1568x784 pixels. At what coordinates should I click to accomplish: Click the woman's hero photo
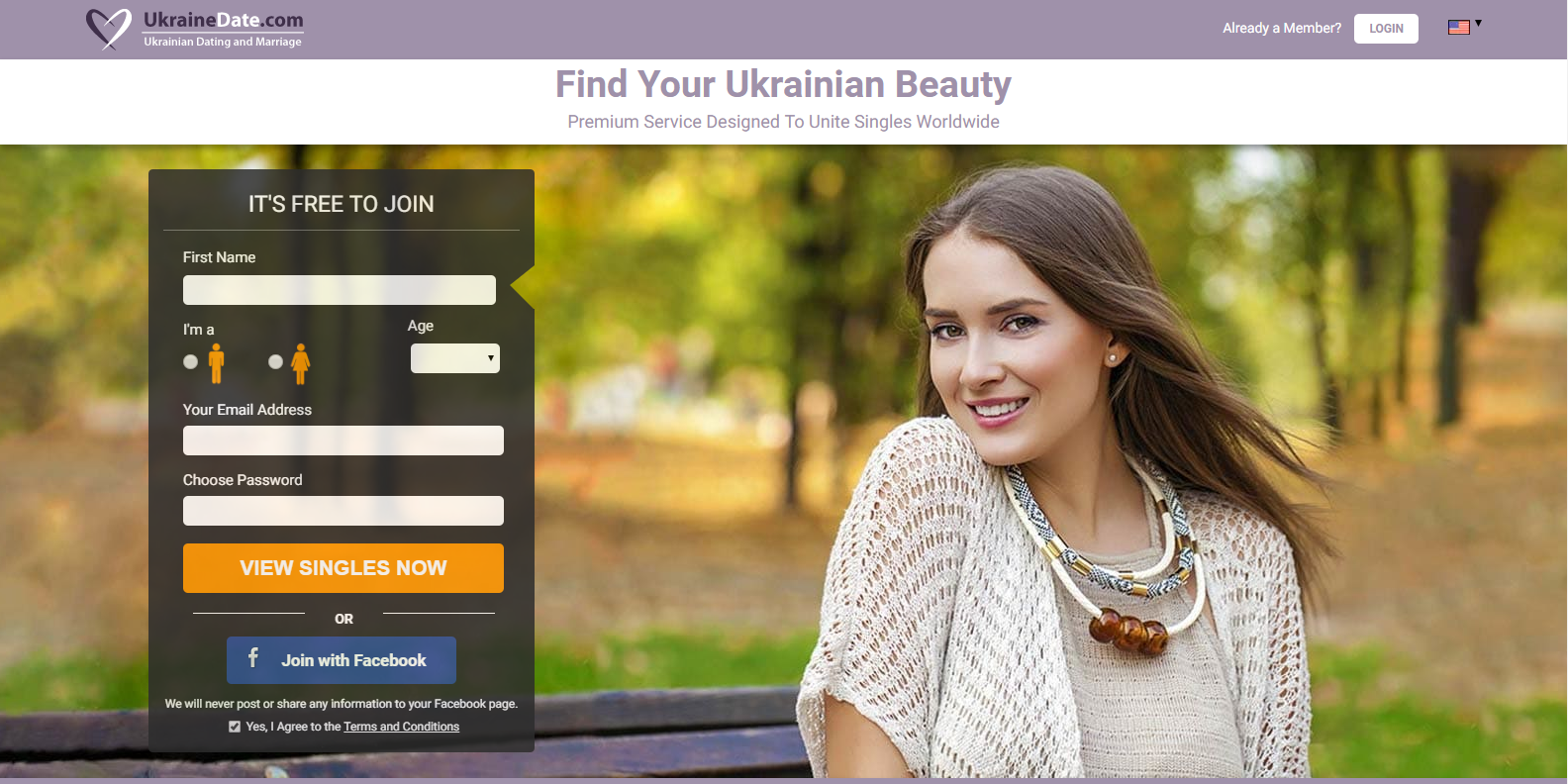pos(1059,475)
